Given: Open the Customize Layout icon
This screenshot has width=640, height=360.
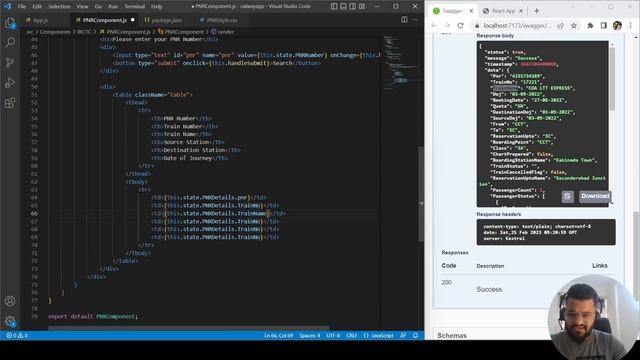Looking at the screenshot, I should (x=362, y=7).
